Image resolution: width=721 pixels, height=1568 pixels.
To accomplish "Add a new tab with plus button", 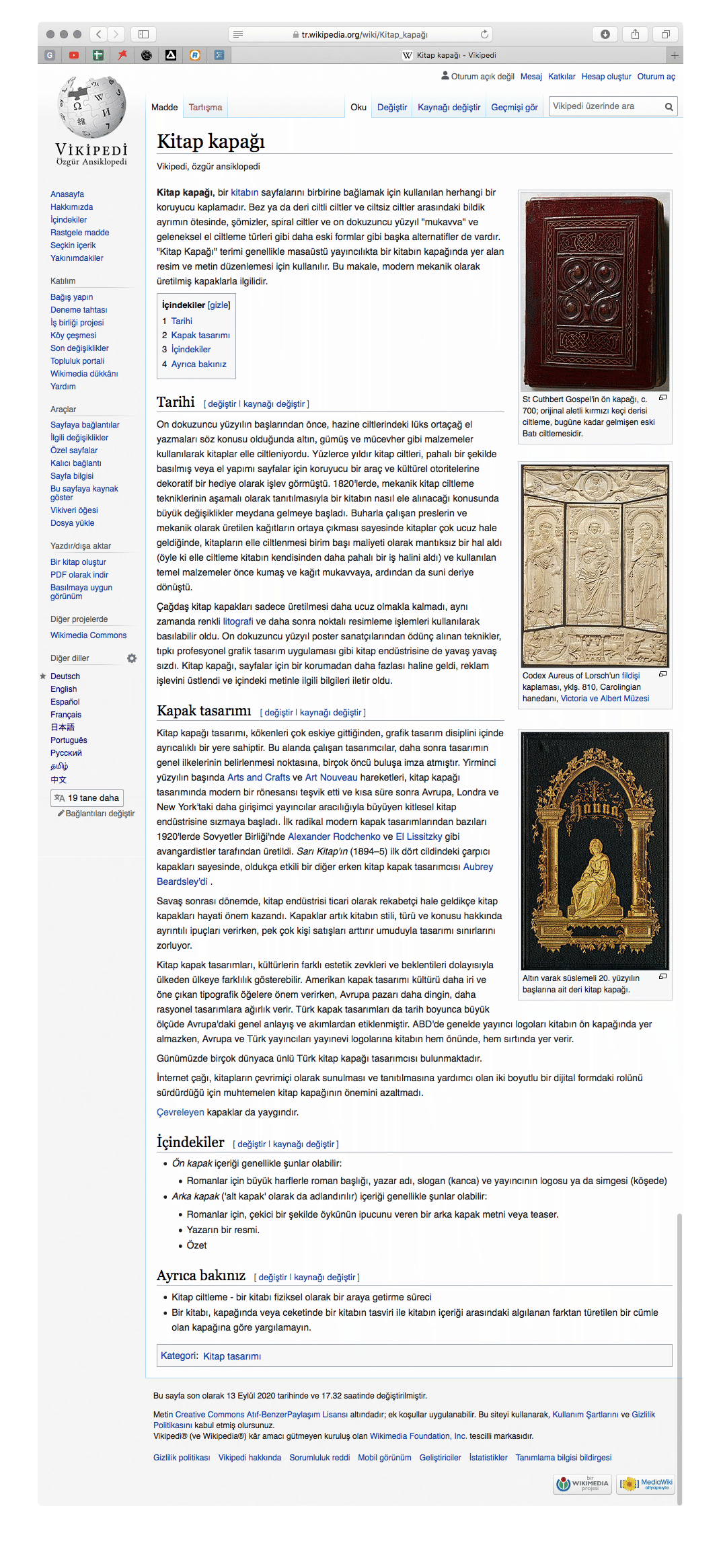I will click(675, 55).
